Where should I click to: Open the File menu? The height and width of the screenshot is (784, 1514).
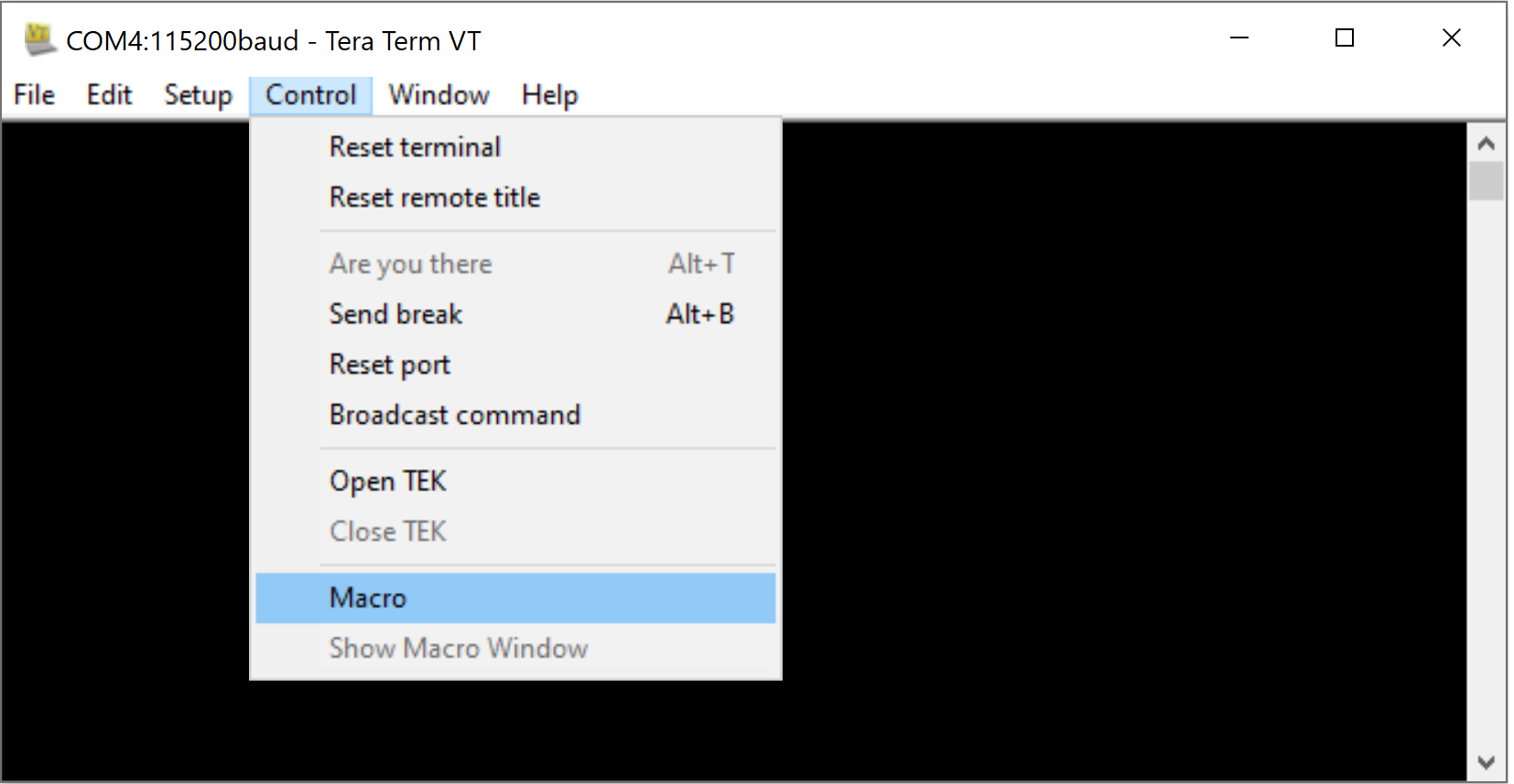pos(33,94)
